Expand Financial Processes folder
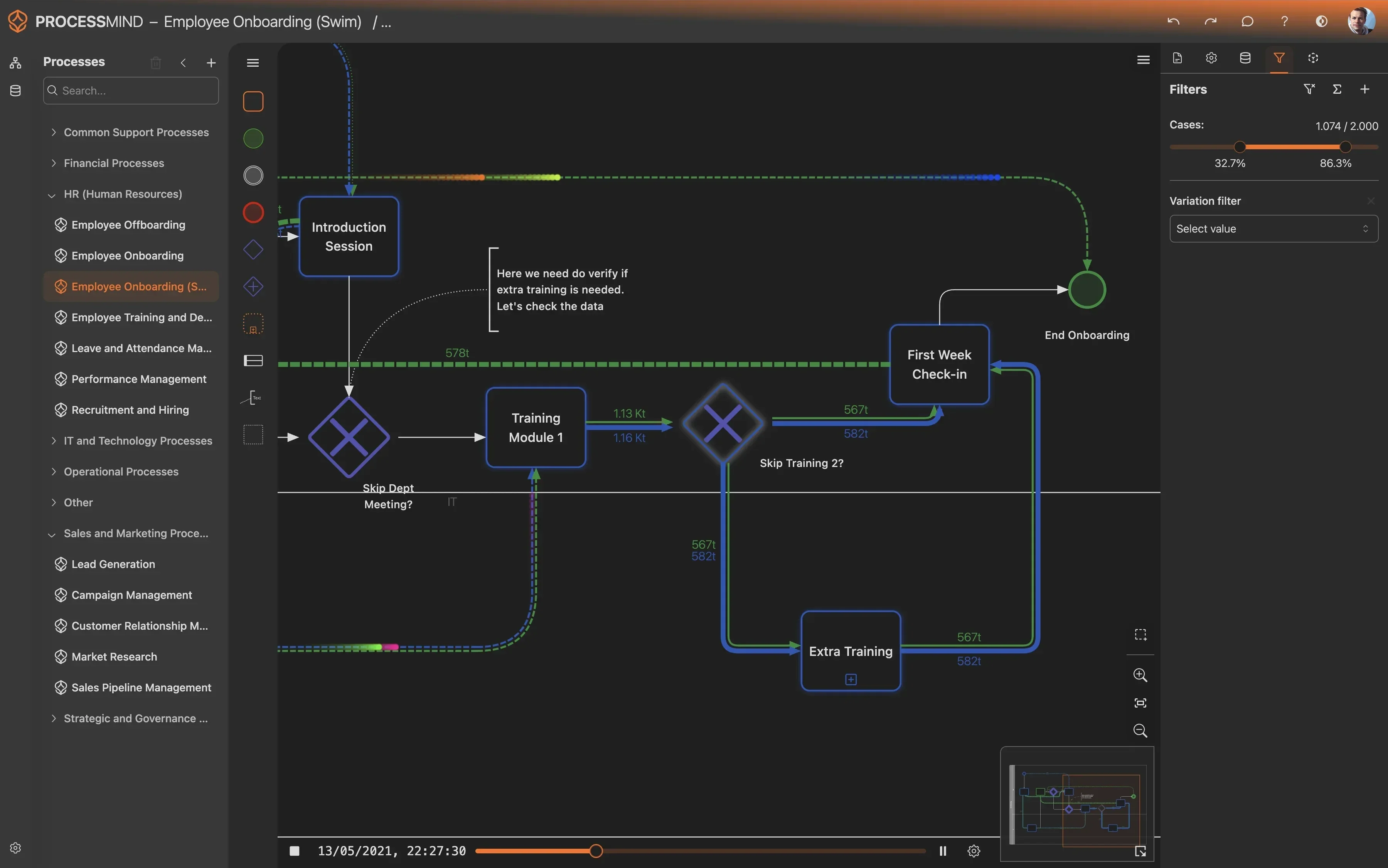The height and width of the screenshot is (868, 1388). [53, 163]
